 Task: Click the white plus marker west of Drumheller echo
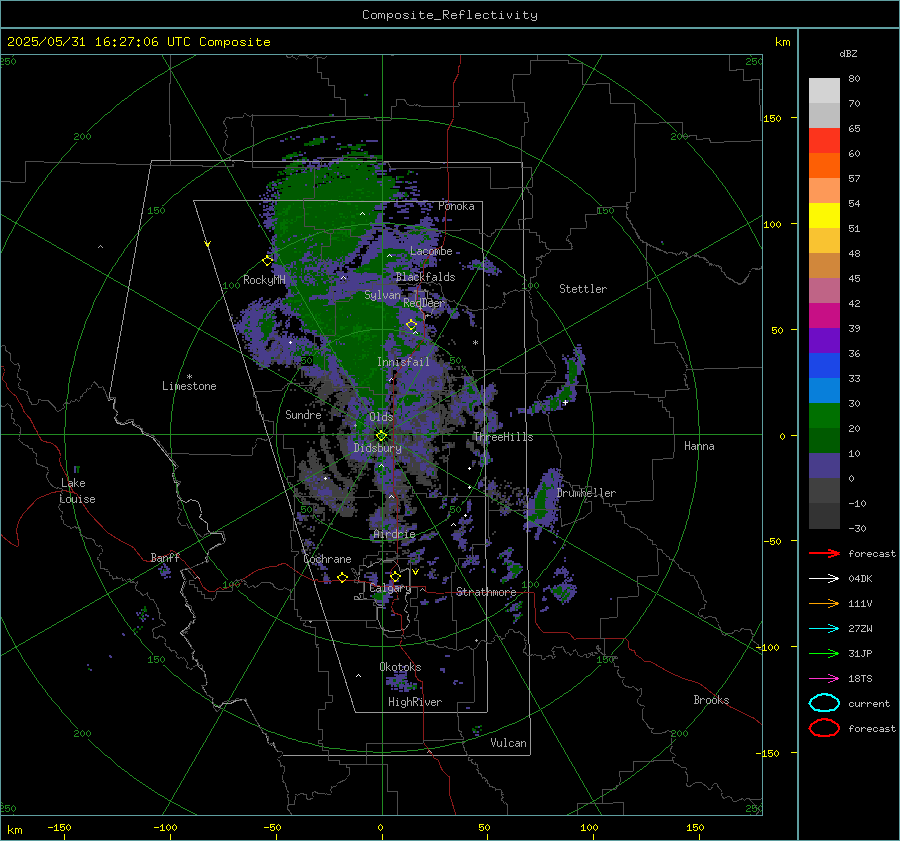[565, 403]
